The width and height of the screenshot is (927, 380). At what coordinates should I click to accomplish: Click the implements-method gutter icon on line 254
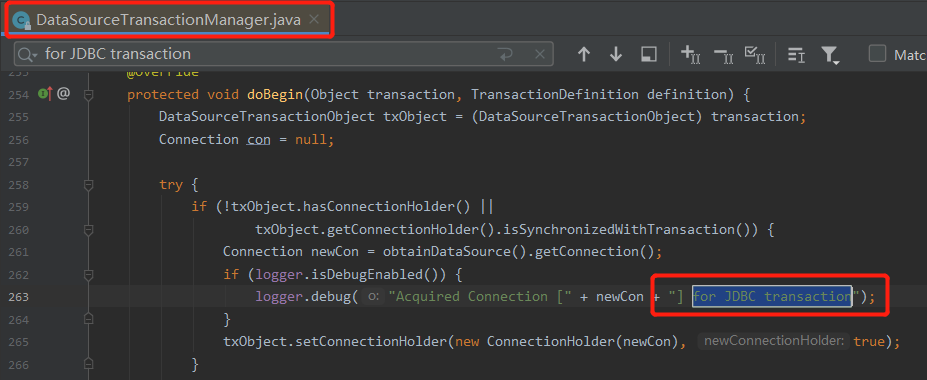[x=46, y=93]
